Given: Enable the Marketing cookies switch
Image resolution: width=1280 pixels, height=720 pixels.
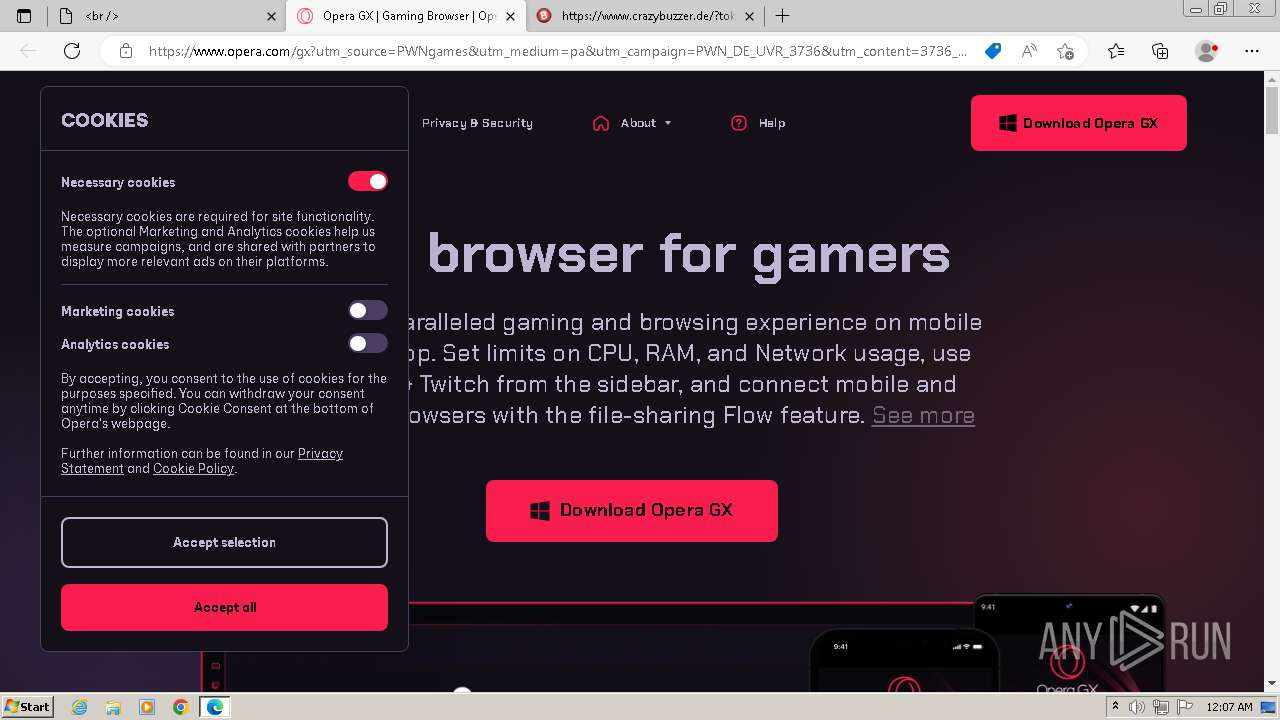Looking at the screenshot, I should 367,311.
